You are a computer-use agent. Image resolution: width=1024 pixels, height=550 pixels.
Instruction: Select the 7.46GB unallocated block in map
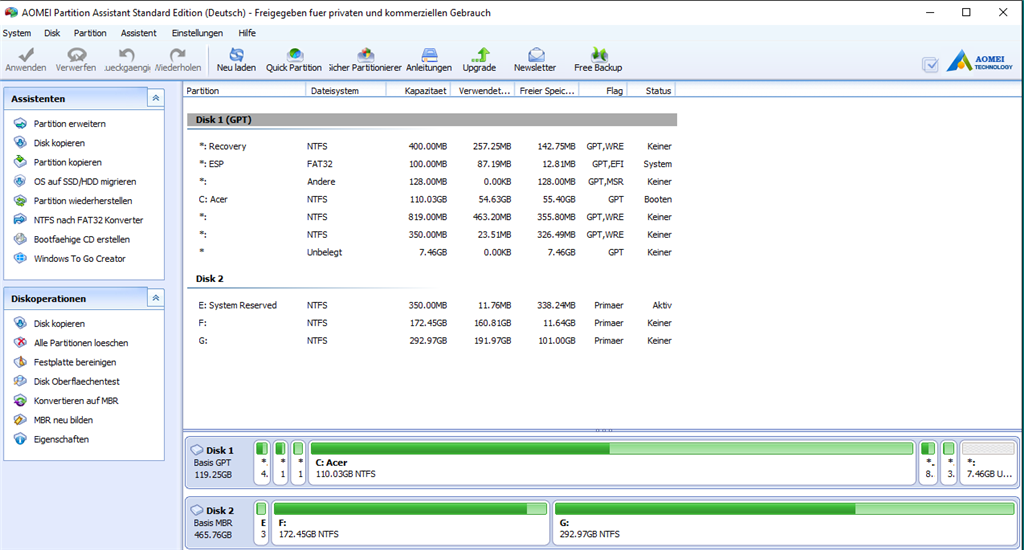pyautogui.click(x=988, y=462)
